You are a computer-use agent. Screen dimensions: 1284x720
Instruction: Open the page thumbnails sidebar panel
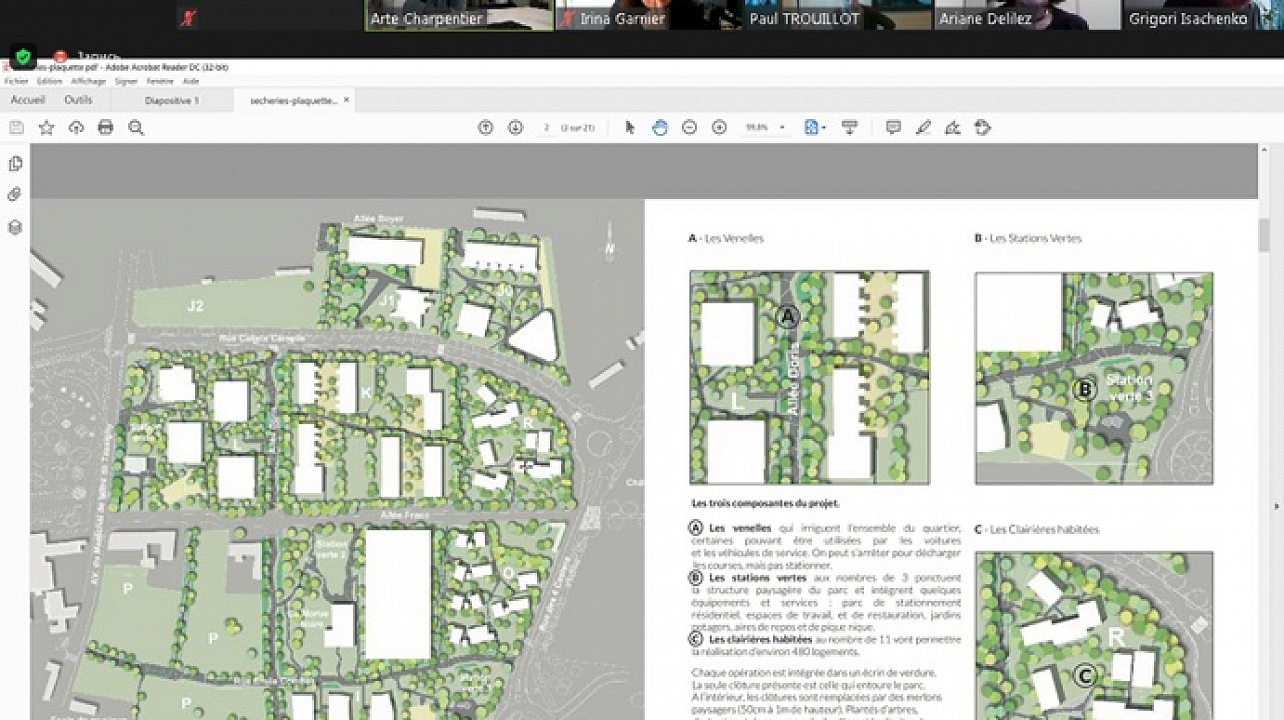(15, 164)
